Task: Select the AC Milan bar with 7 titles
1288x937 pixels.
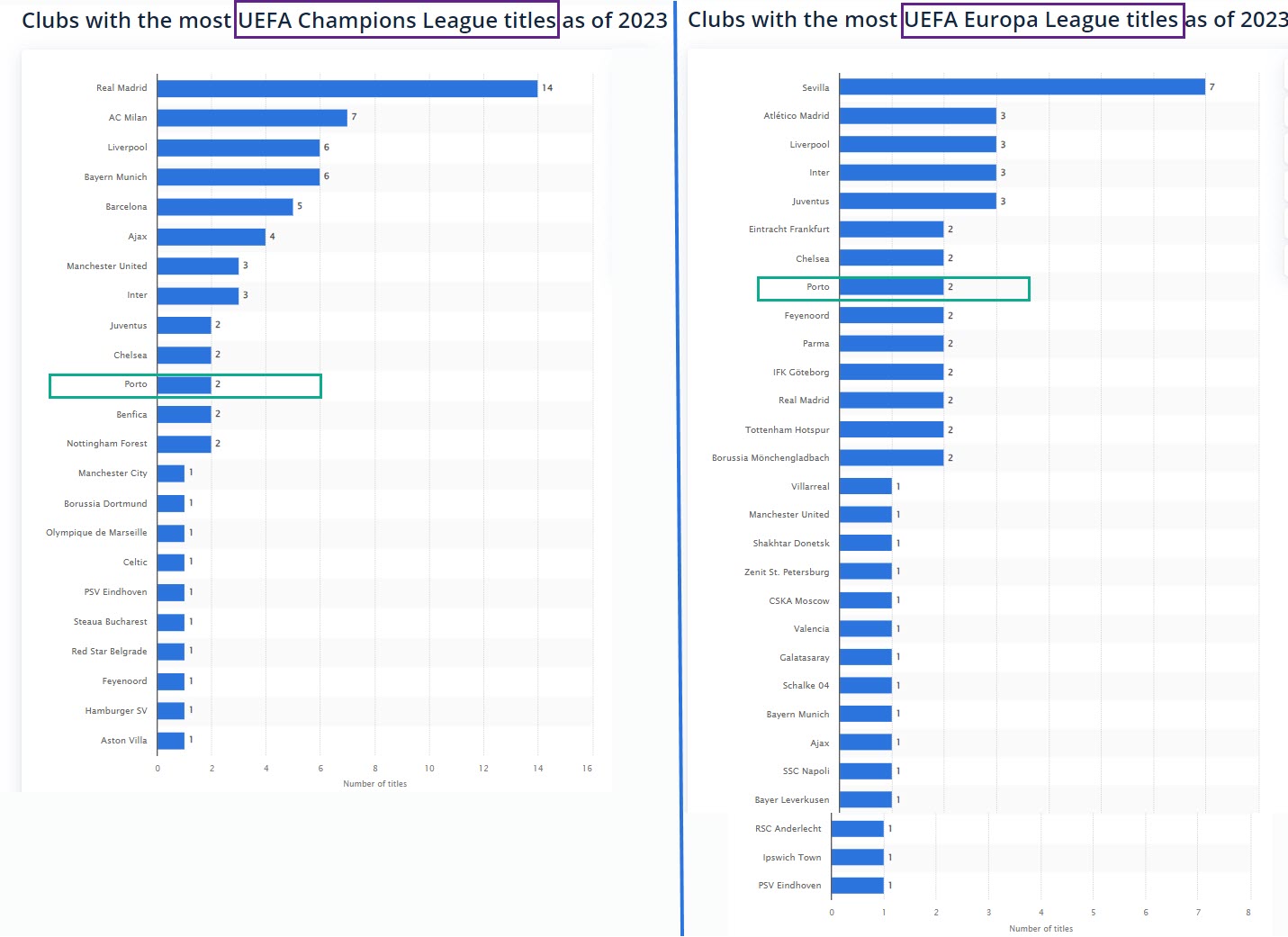Action: click(252, 118)
